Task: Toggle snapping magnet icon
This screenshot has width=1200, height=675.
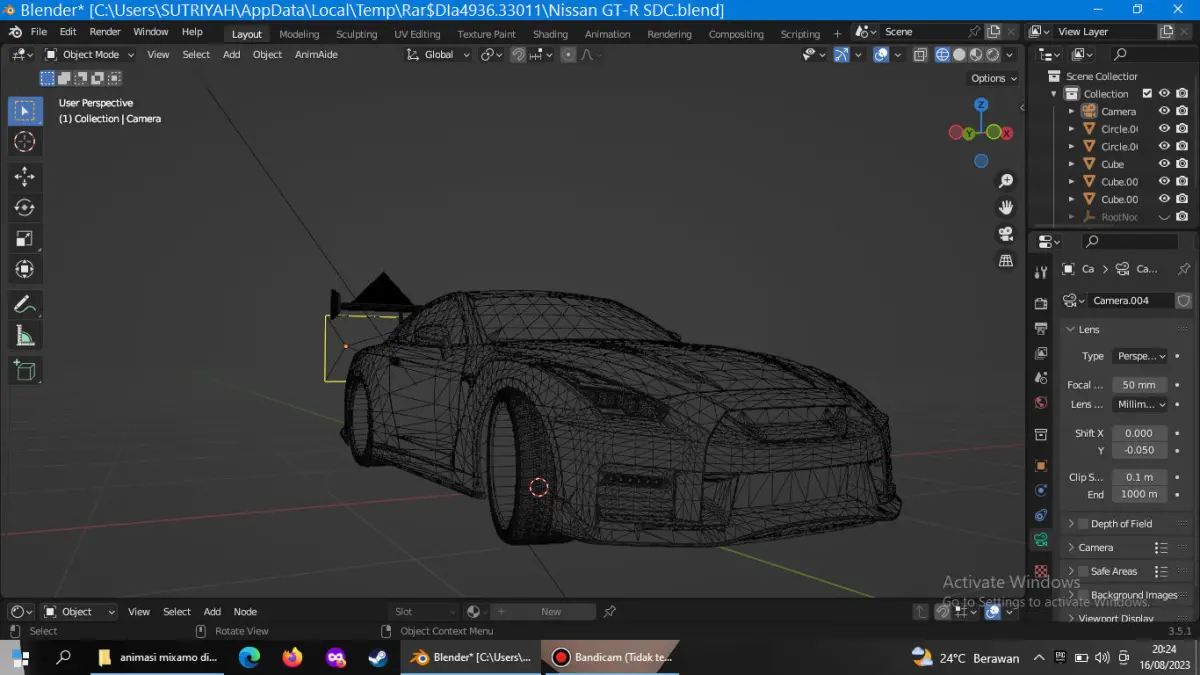Action: (x=518, y=55)
